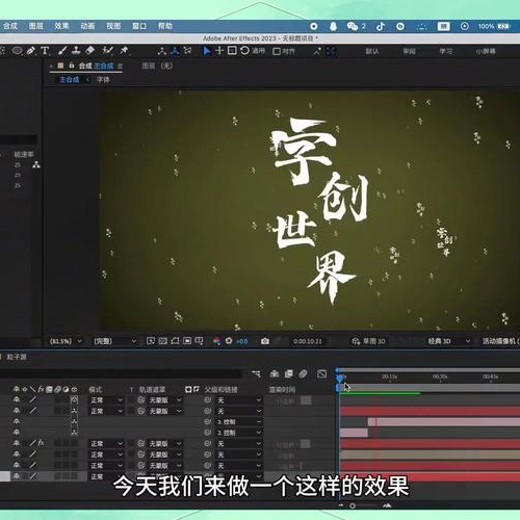Image resolution: width=520 pixels, height=520 pixels.
Task: Open the 合成 menu
Action: coord(10,26)
